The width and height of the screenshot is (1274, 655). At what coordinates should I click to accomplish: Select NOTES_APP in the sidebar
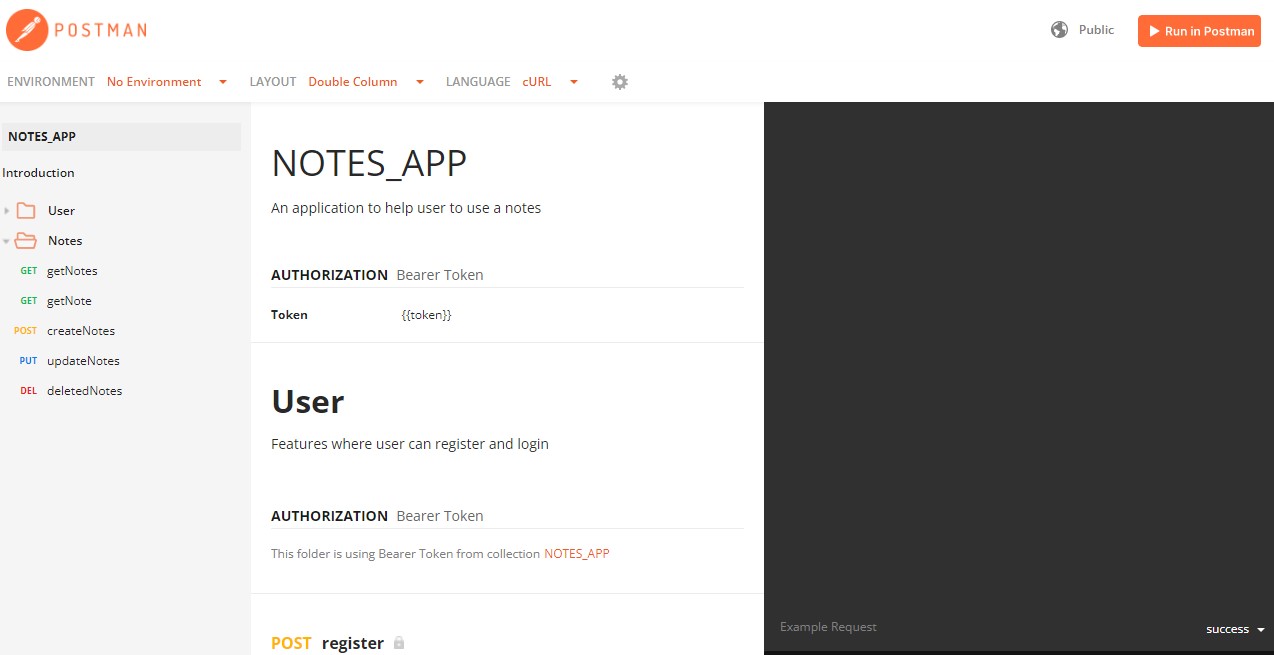[x=120, y=137]
